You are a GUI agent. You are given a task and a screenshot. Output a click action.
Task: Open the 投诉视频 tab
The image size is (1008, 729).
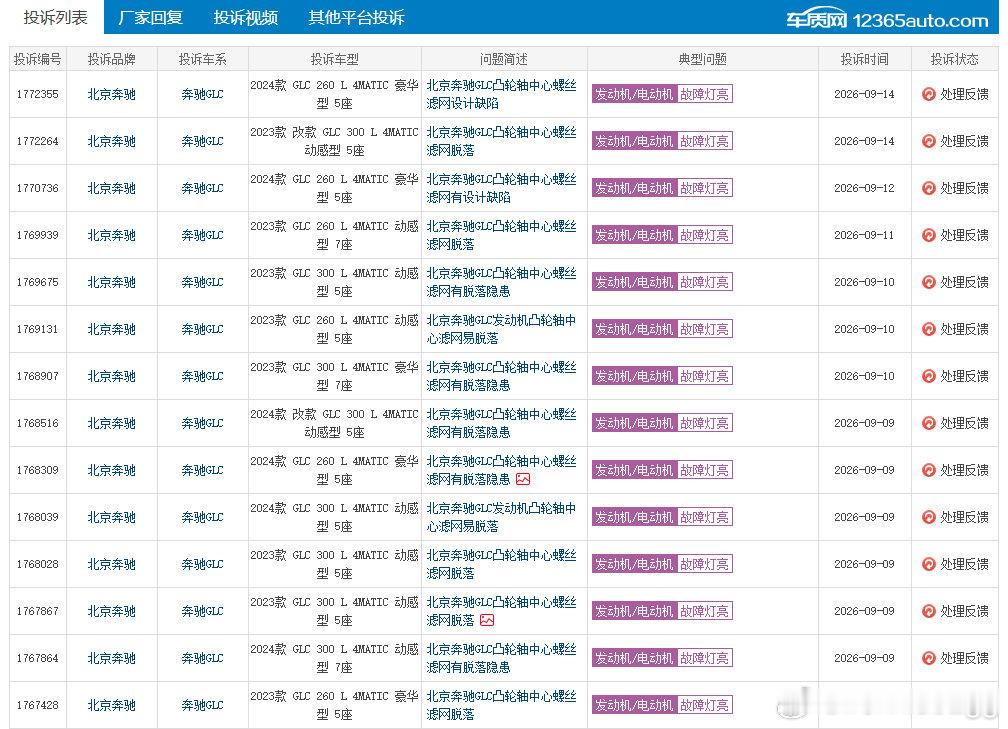[x=246, y=17]
